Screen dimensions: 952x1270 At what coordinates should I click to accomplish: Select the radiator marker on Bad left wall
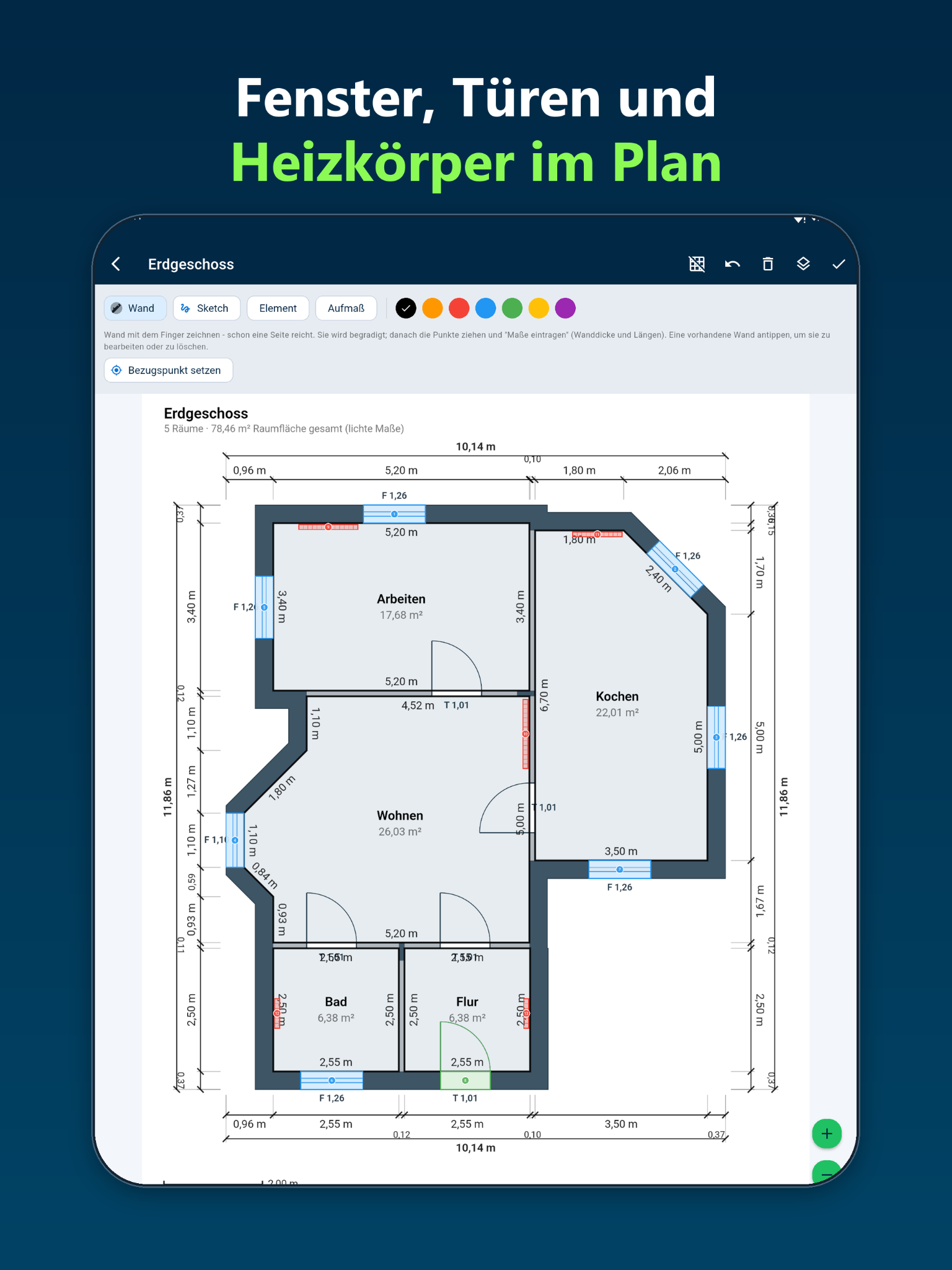tap(277, 1013)
